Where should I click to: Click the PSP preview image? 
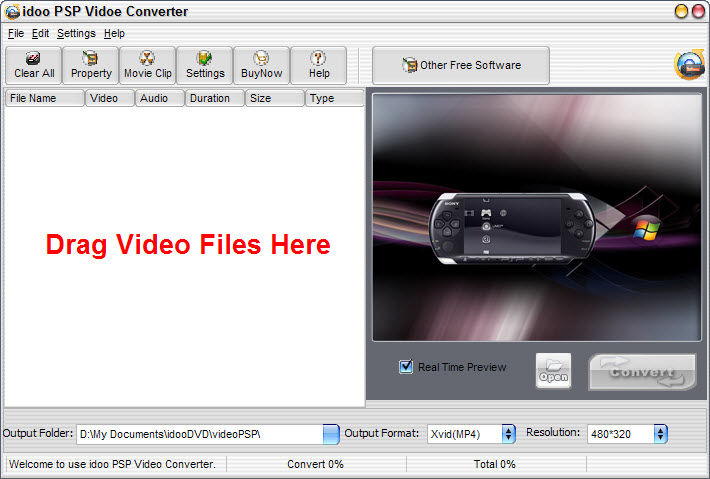coord(537,217)
